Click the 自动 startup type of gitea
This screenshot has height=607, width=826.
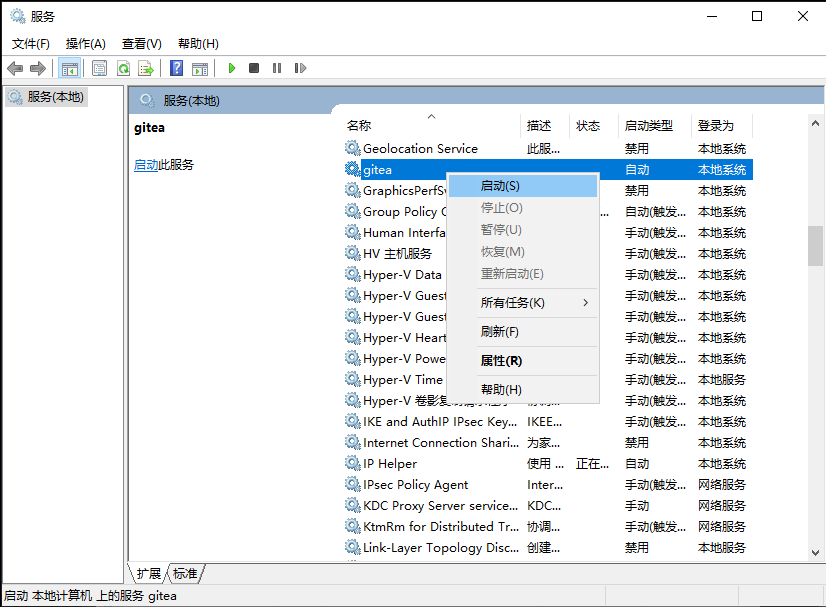coord(637,170)
